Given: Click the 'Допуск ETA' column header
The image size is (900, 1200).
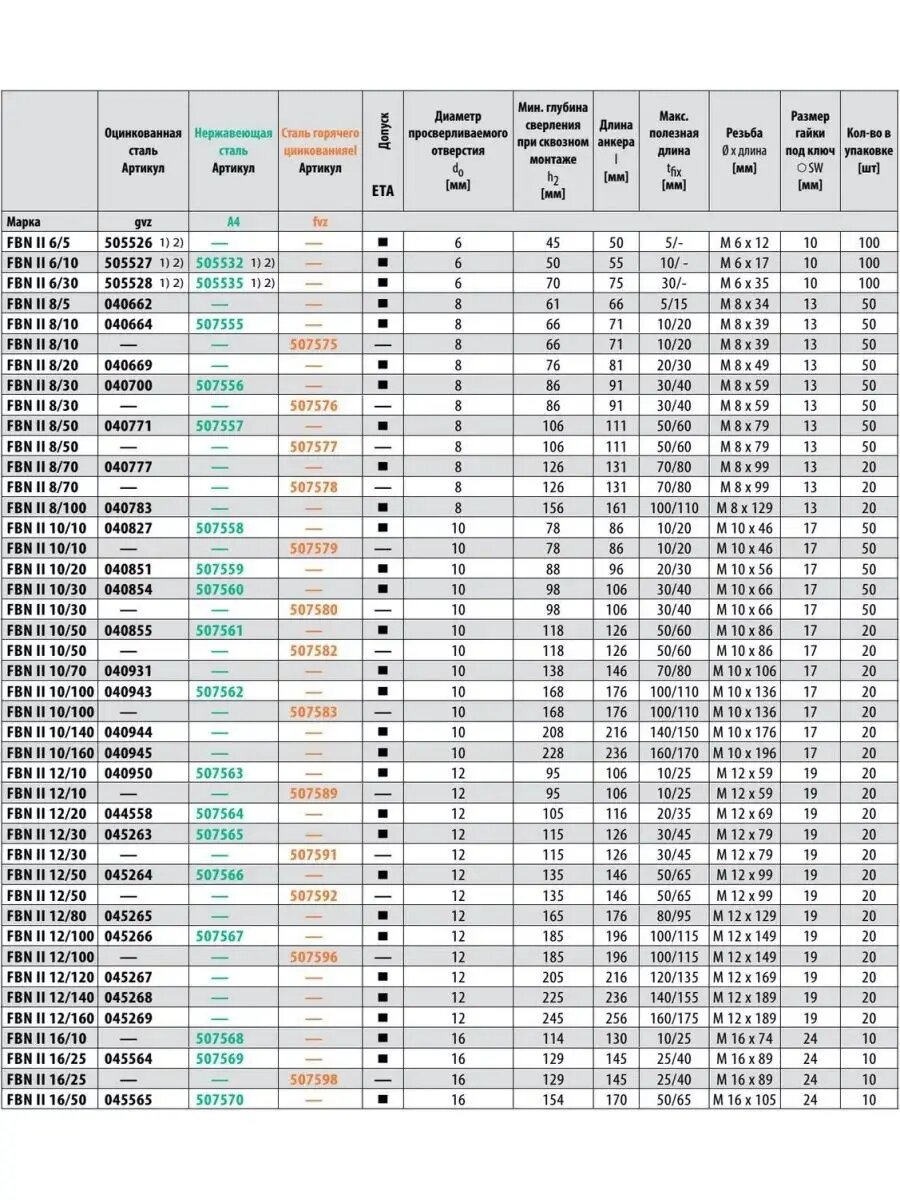Looking at the screenshot, I should tap(383, 150).
